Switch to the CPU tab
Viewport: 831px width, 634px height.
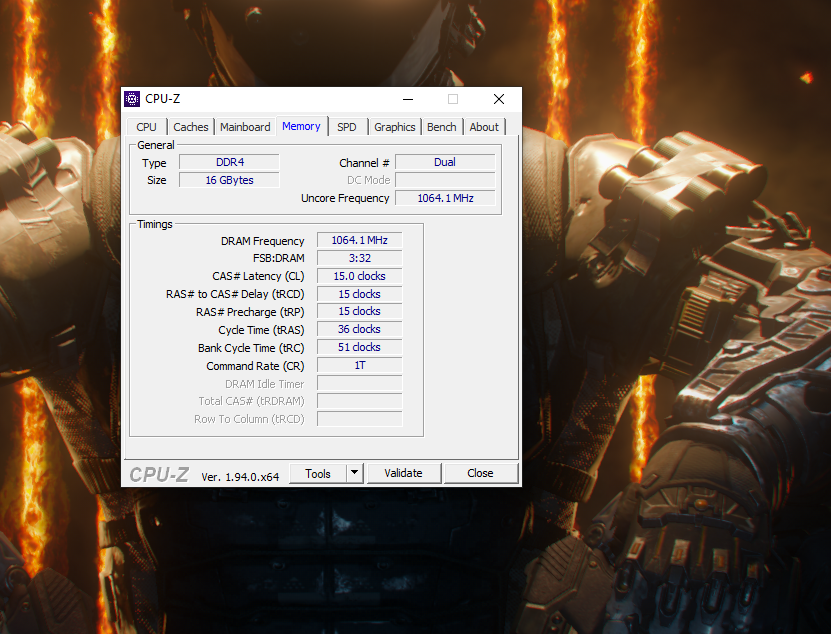[146, 127]
